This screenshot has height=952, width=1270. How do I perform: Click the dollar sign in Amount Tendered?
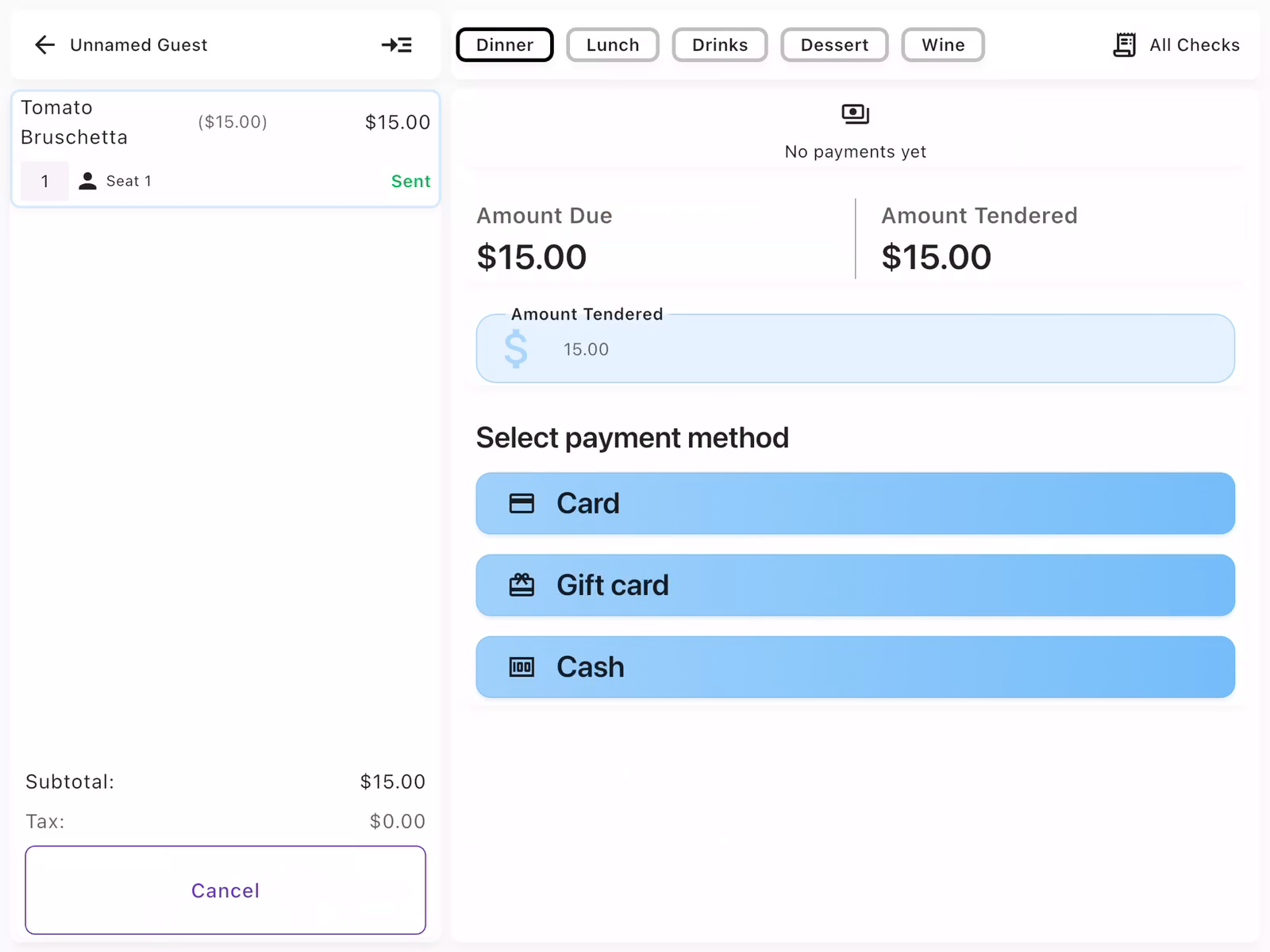tap(516, 348)
